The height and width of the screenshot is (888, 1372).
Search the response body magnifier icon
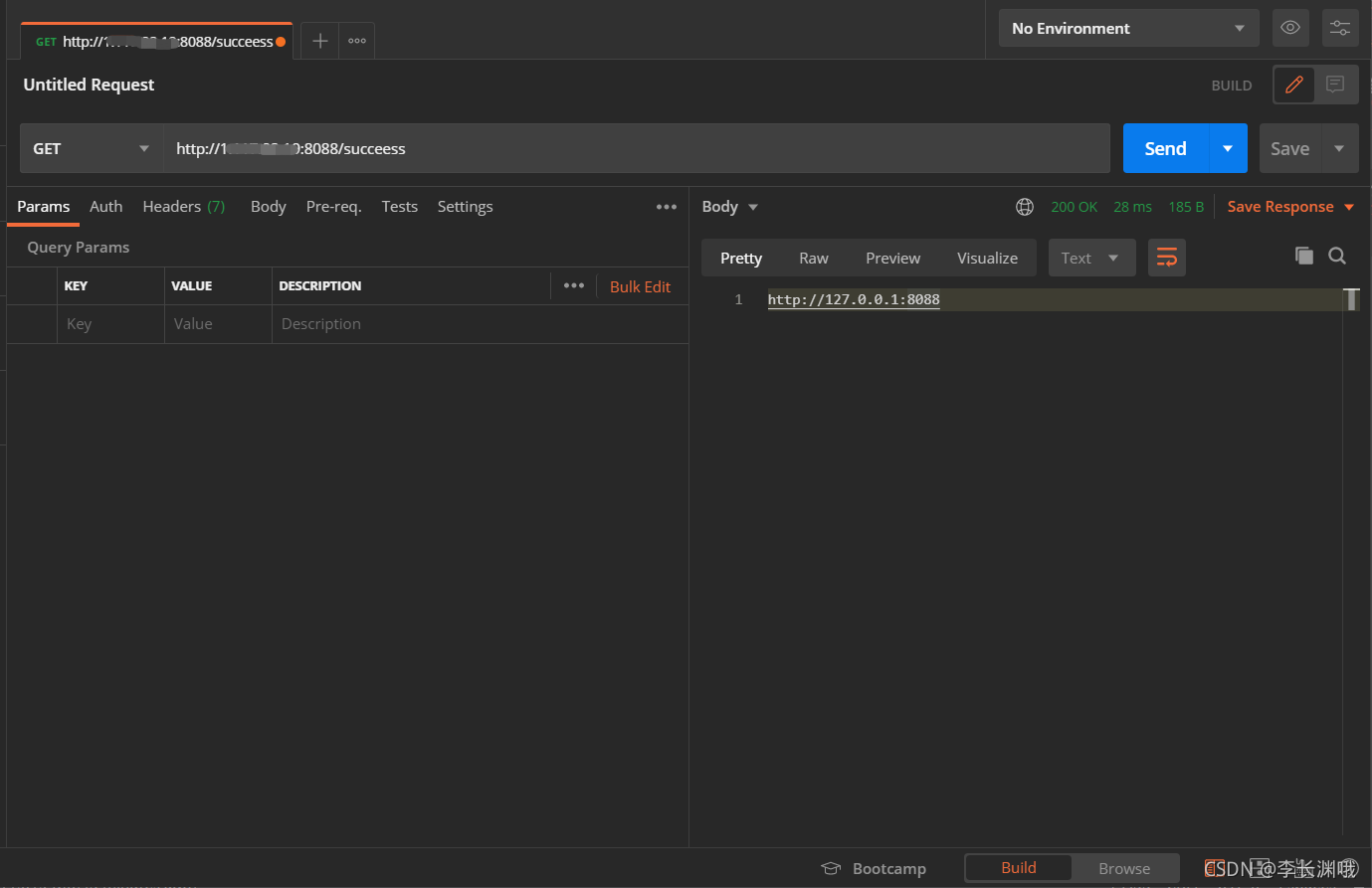pyautogui.click(x=1337, y=256)
